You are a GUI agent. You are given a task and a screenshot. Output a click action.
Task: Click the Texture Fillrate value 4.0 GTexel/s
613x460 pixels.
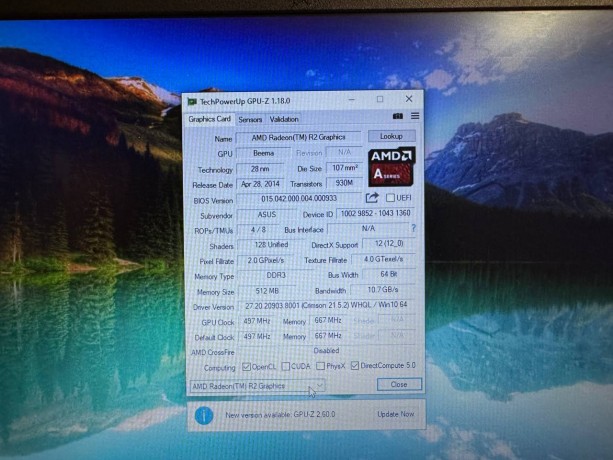point(384,259)
